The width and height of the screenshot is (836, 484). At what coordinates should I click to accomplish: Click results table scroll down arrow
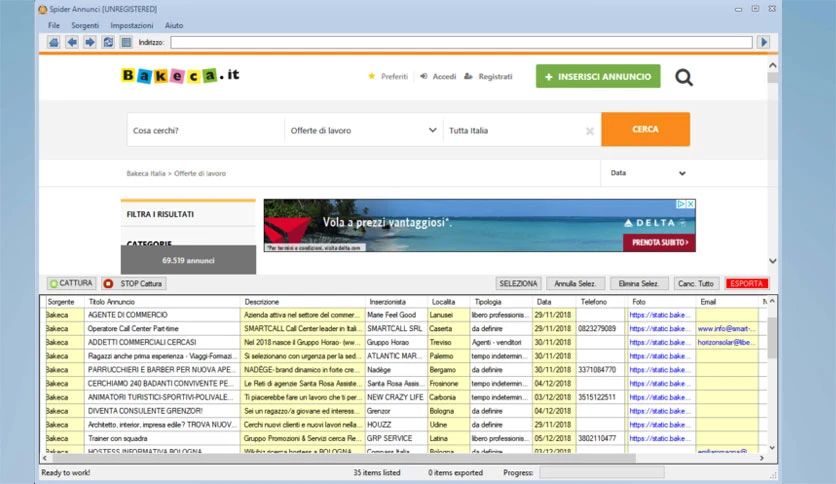click(x=772, y=448)
